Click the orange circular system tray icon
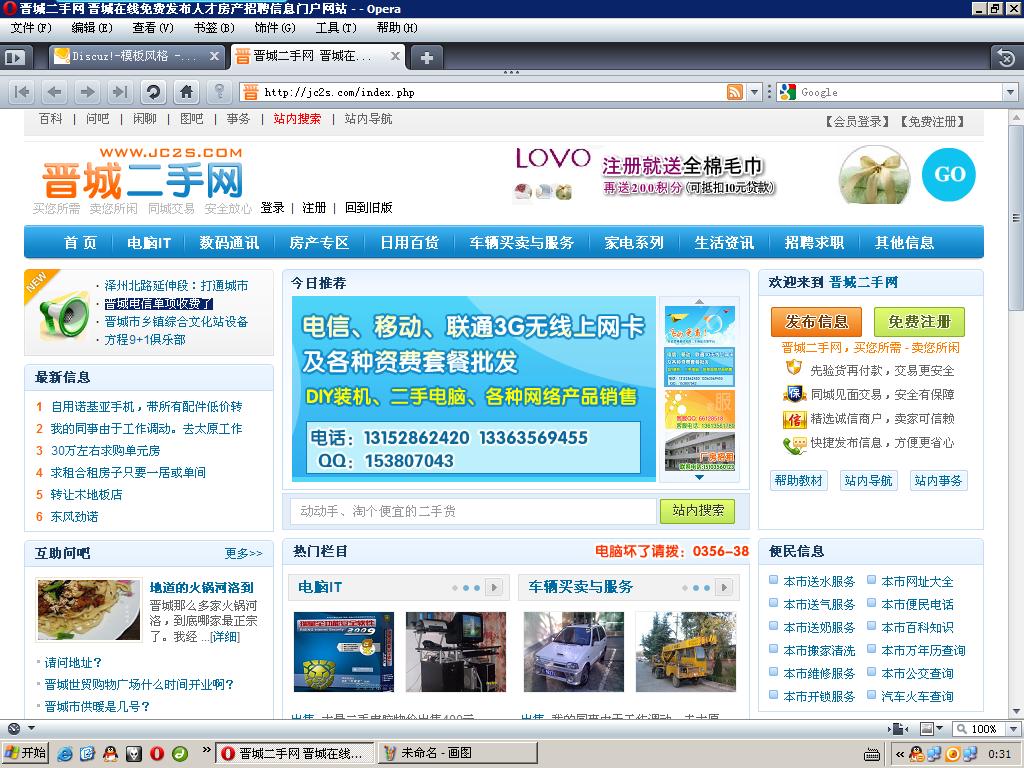 952,754
